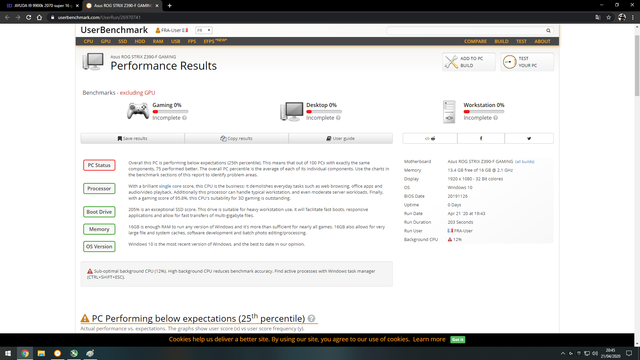Click the info icon next to Gaming Incomplete
Screen dimensions: 640x360
tap(184, 118)
